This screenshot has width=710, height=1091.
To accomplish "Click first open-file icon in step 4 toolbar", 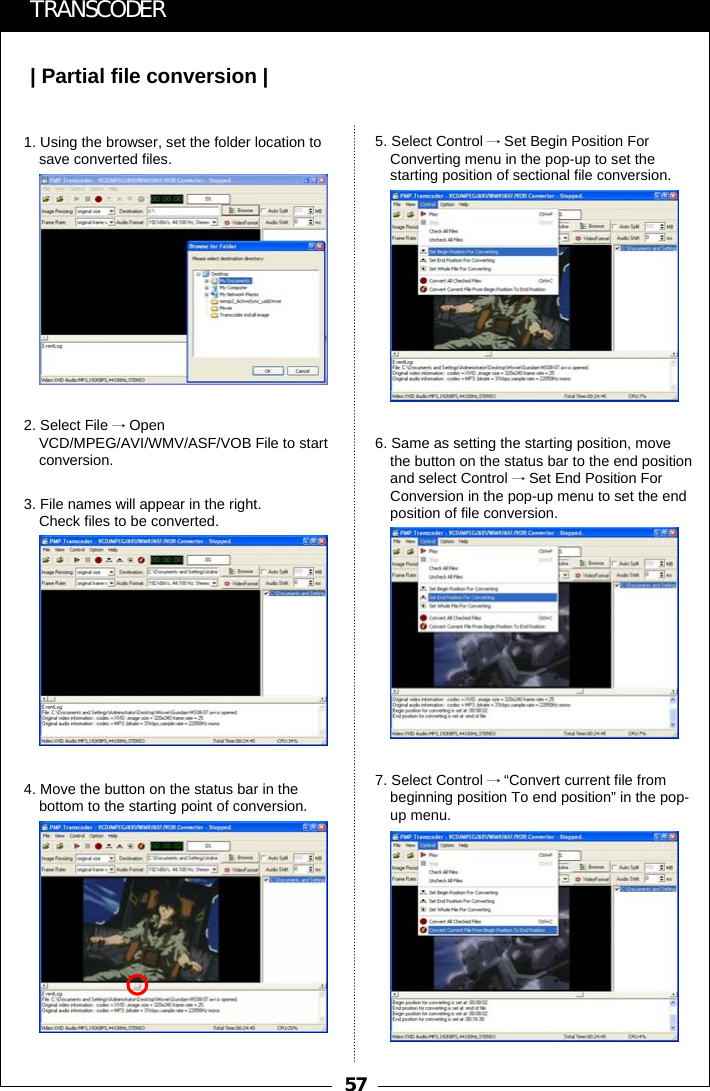I will coord(46,846).
